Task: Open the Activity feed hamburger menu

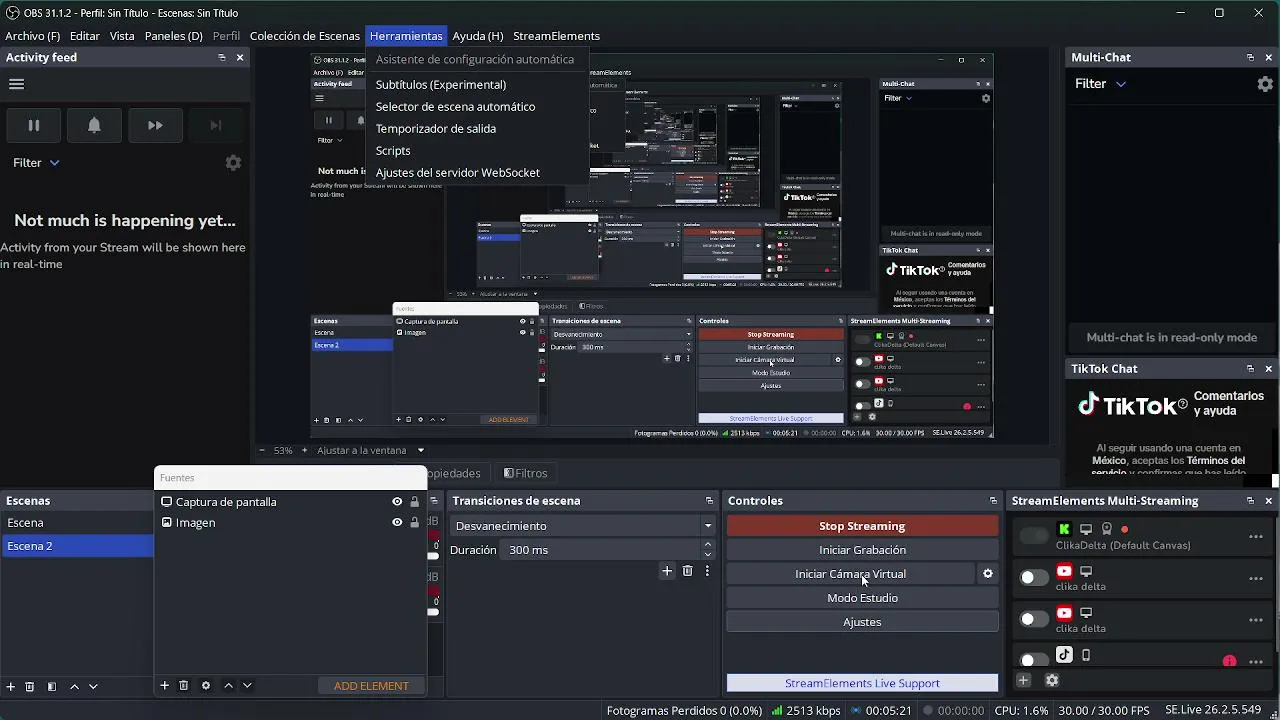Action: click(x=16, y=84)
